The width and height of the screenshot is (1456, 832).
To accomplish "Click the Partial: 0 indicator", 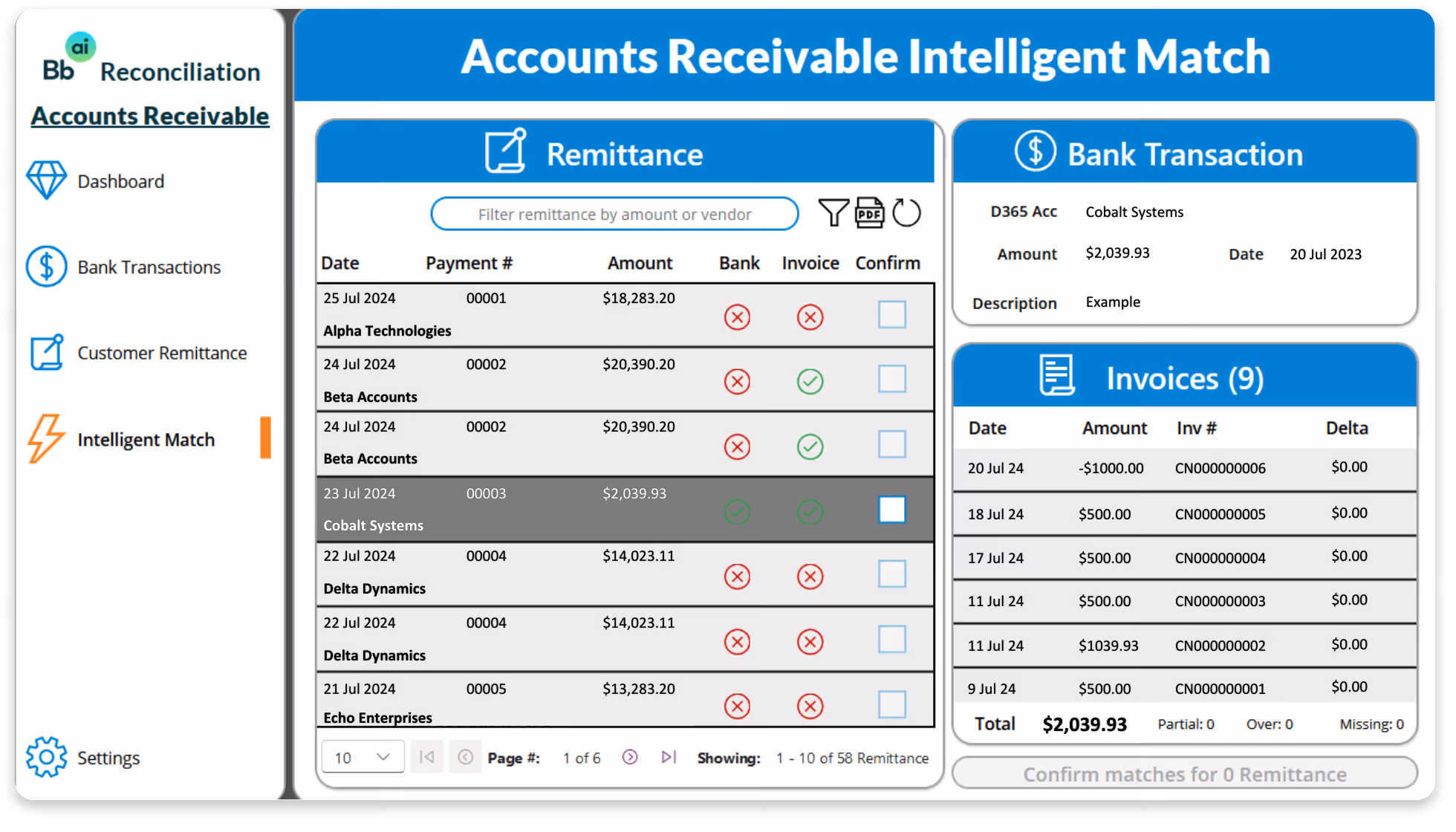I will tap(1186, 724).
